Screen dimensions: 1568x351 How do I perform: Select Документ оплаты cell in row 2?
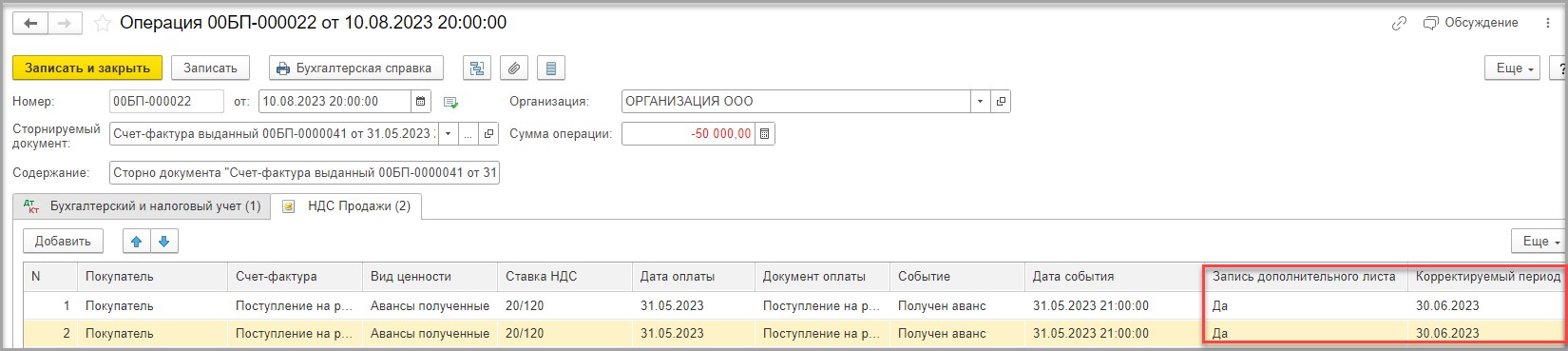pos(823,334)
